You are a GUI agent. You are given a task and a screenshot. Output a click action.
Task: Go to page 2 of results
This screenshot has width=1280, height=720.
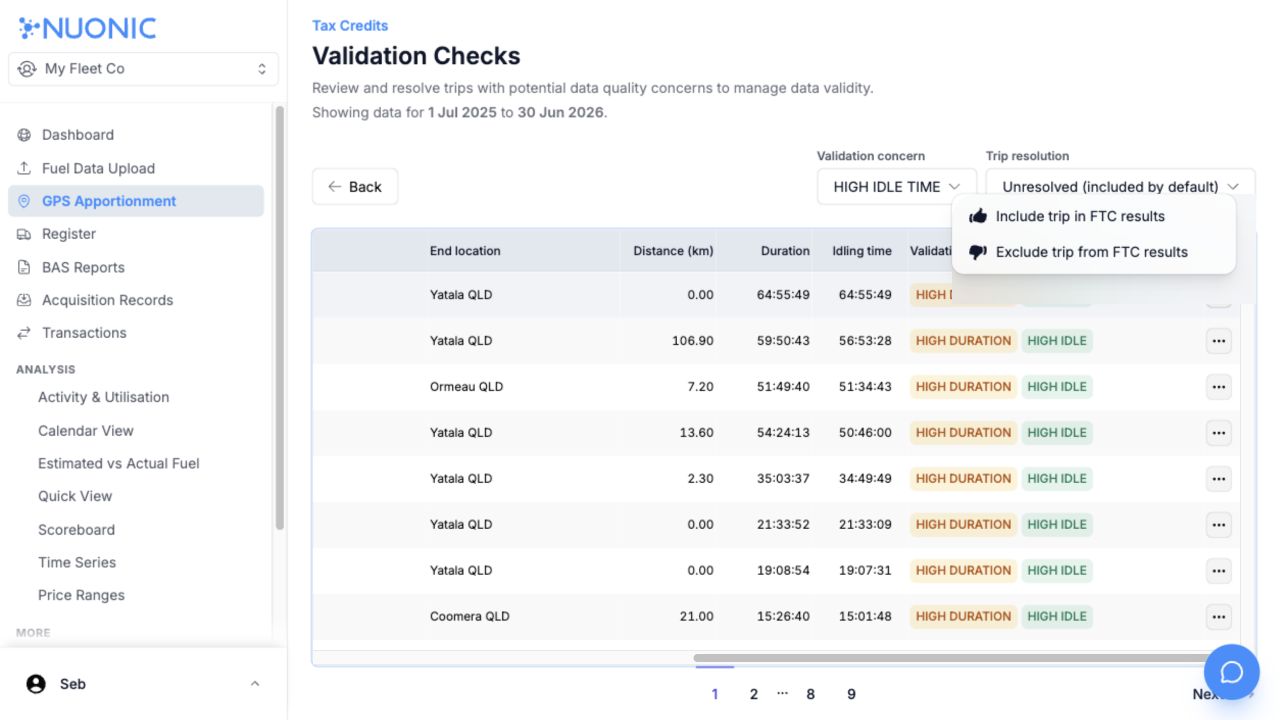[x=754, y=694]
